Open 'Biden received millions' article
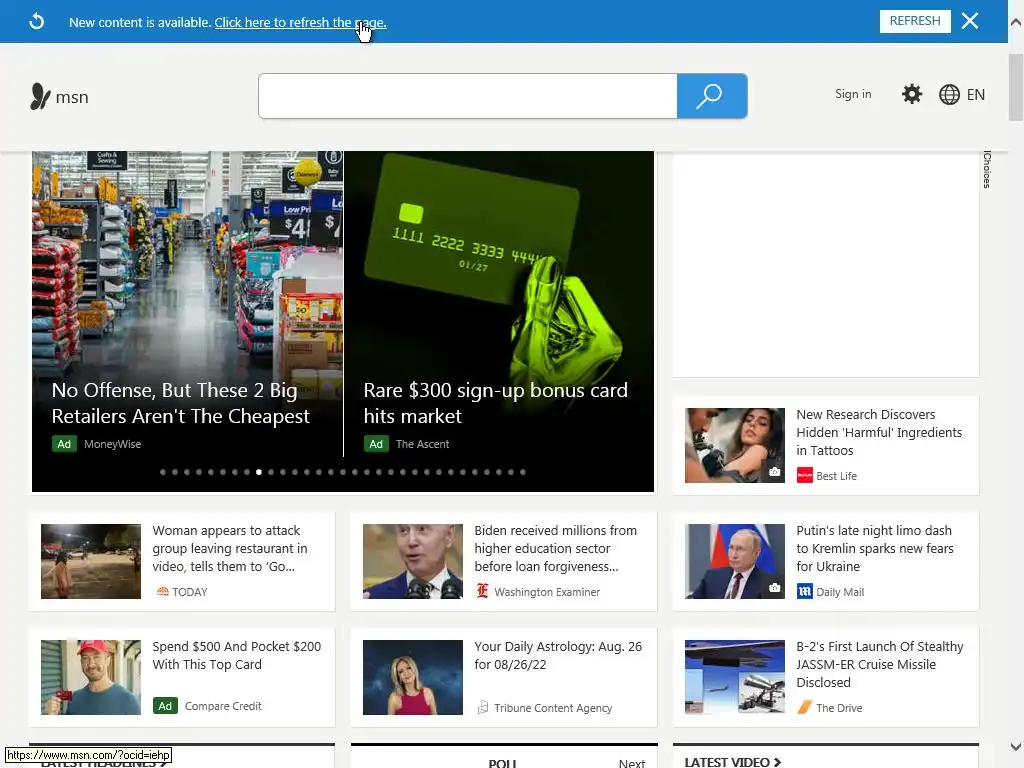 (x=555, y=549)
